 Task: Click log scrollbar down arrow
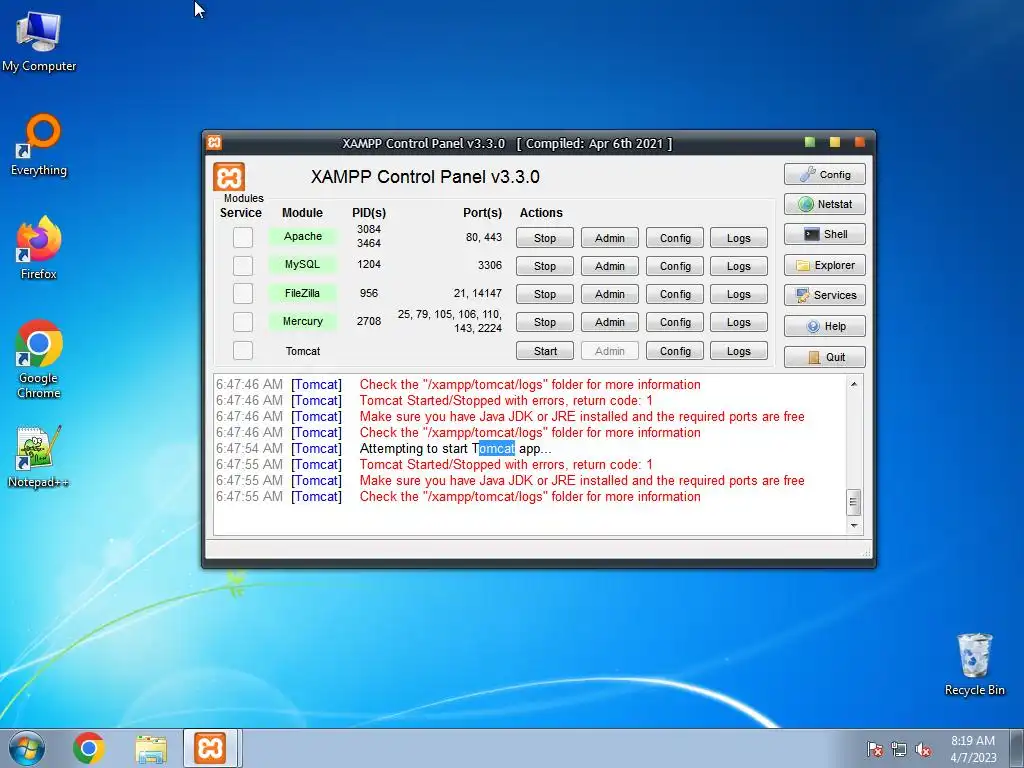coord(854,526)
